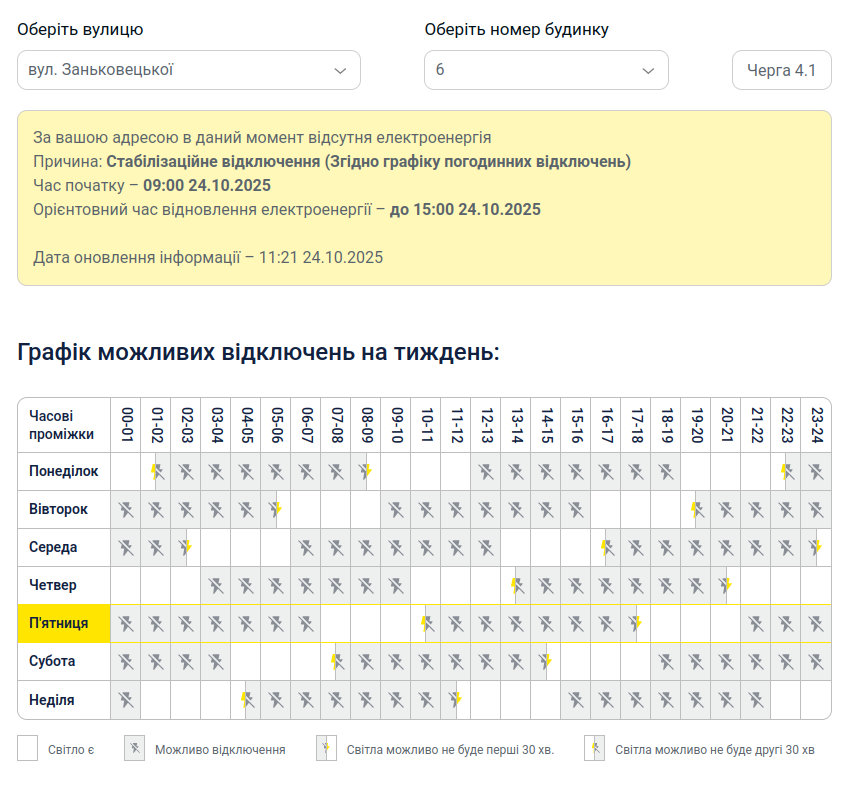Image resolution: width=854 pixels, height=788 pixels.
Task: Click the Понеділок 18-19 outage icon
Action: 666,472
